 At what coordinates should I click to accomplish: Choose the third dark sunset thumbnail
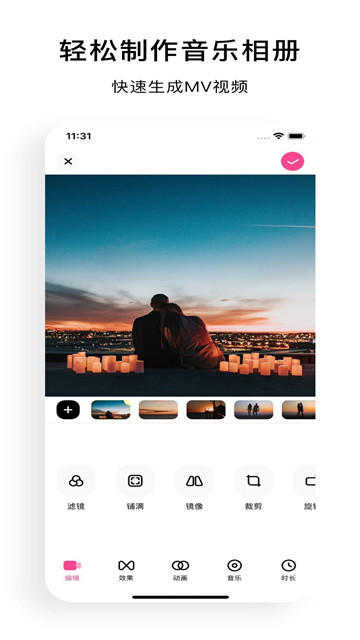coord(206,409)
